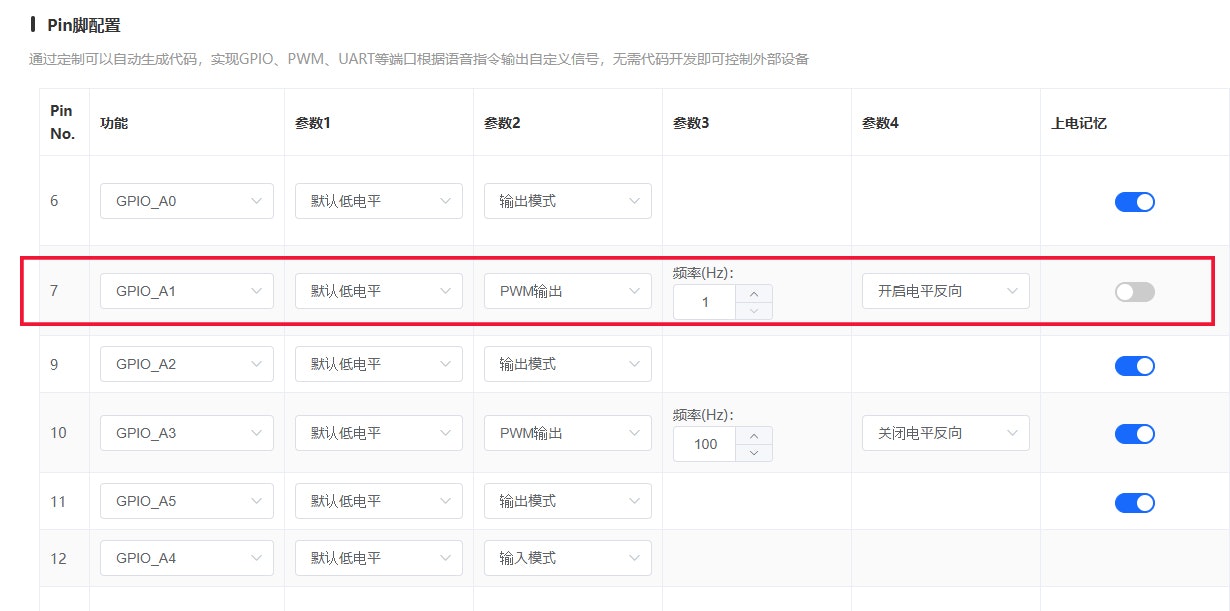
Task: Click the Pin No. column header
Action: point(62,122)
